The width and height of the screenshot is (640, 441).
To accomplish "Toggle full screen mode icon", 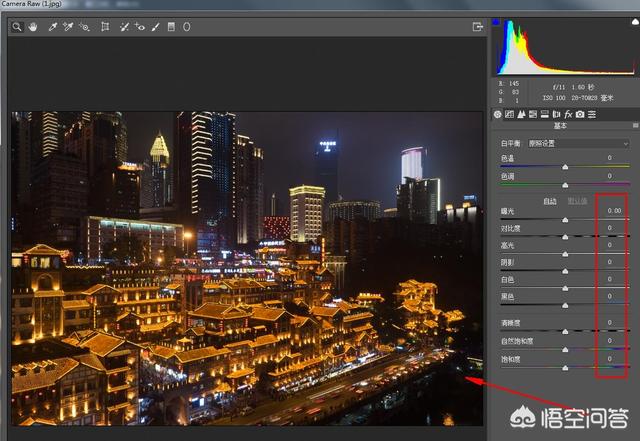I will click(x=477, y=27).
